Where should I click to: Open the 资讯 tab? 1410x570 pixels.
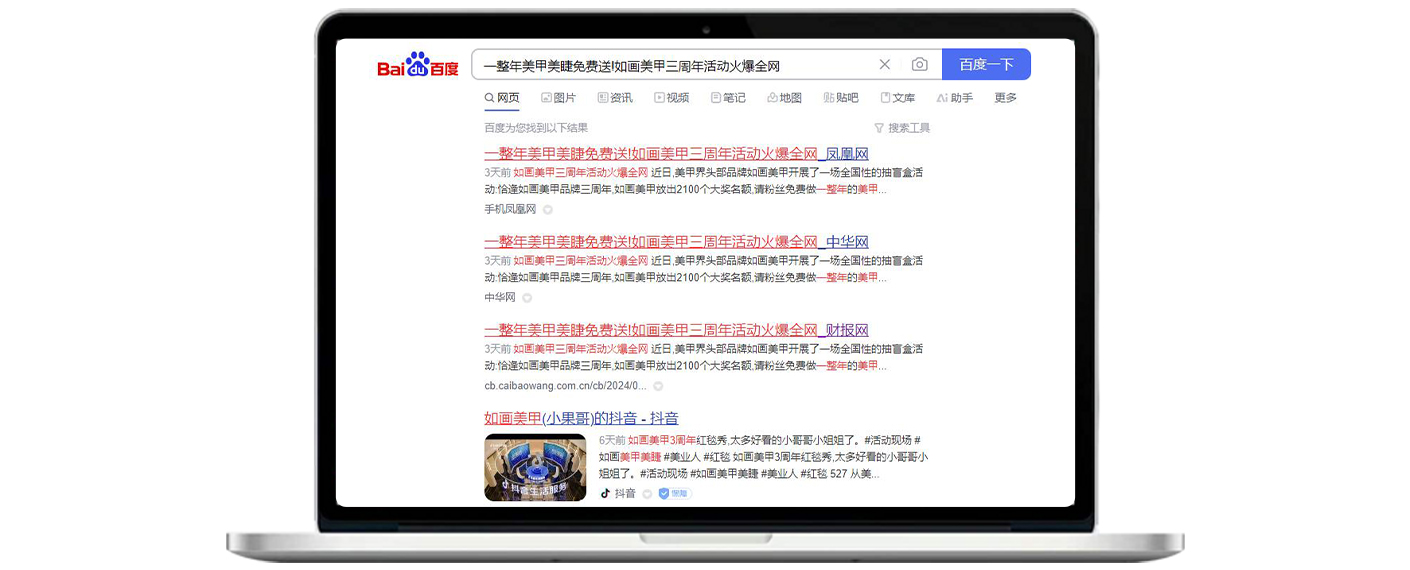tap(615, 98)
